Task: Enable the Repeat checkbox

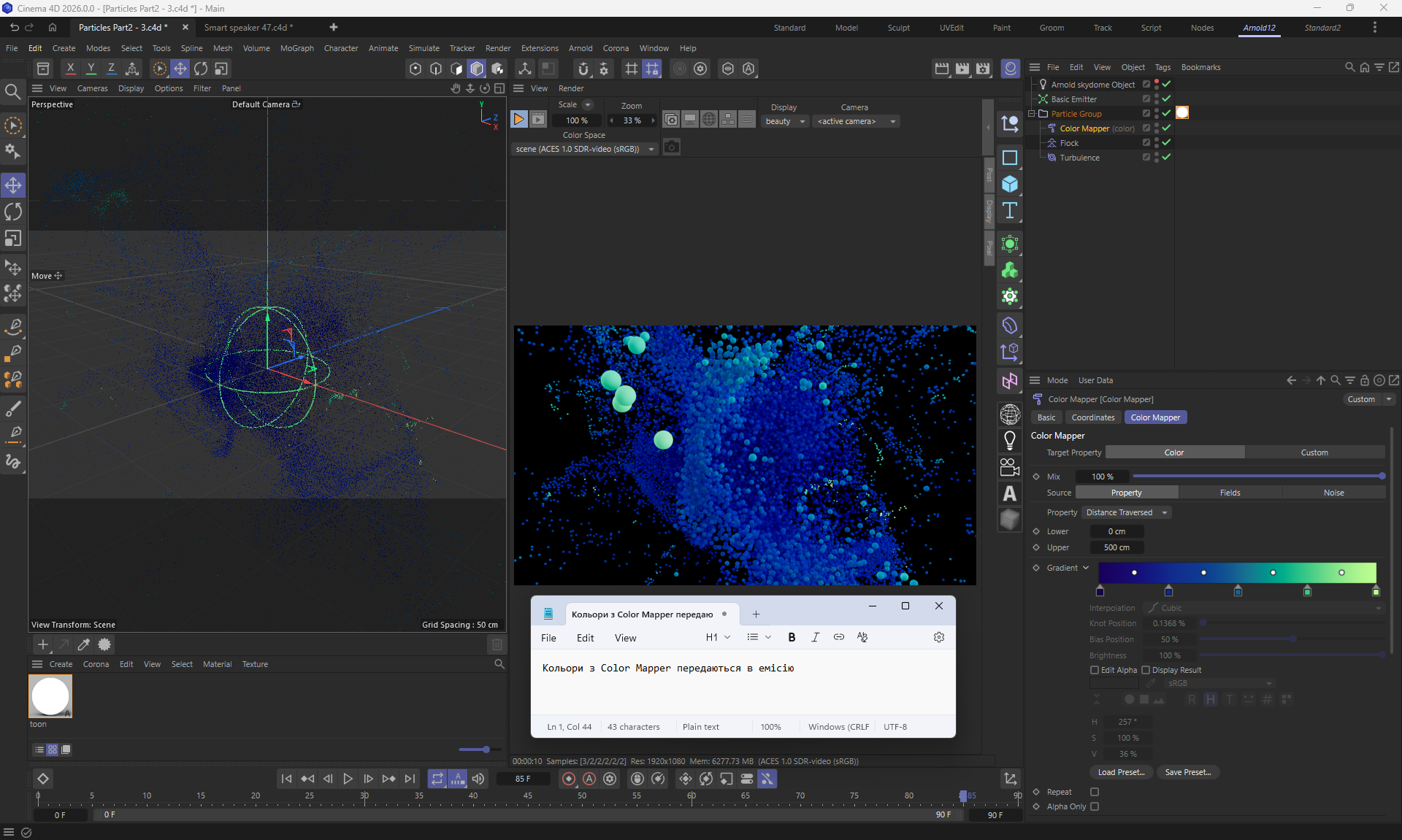Action: tap(1095, 792)
